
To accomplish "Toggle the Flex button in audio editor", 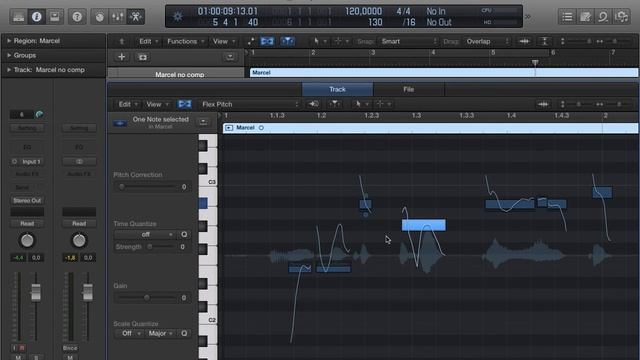I will [x=184, y=104].
